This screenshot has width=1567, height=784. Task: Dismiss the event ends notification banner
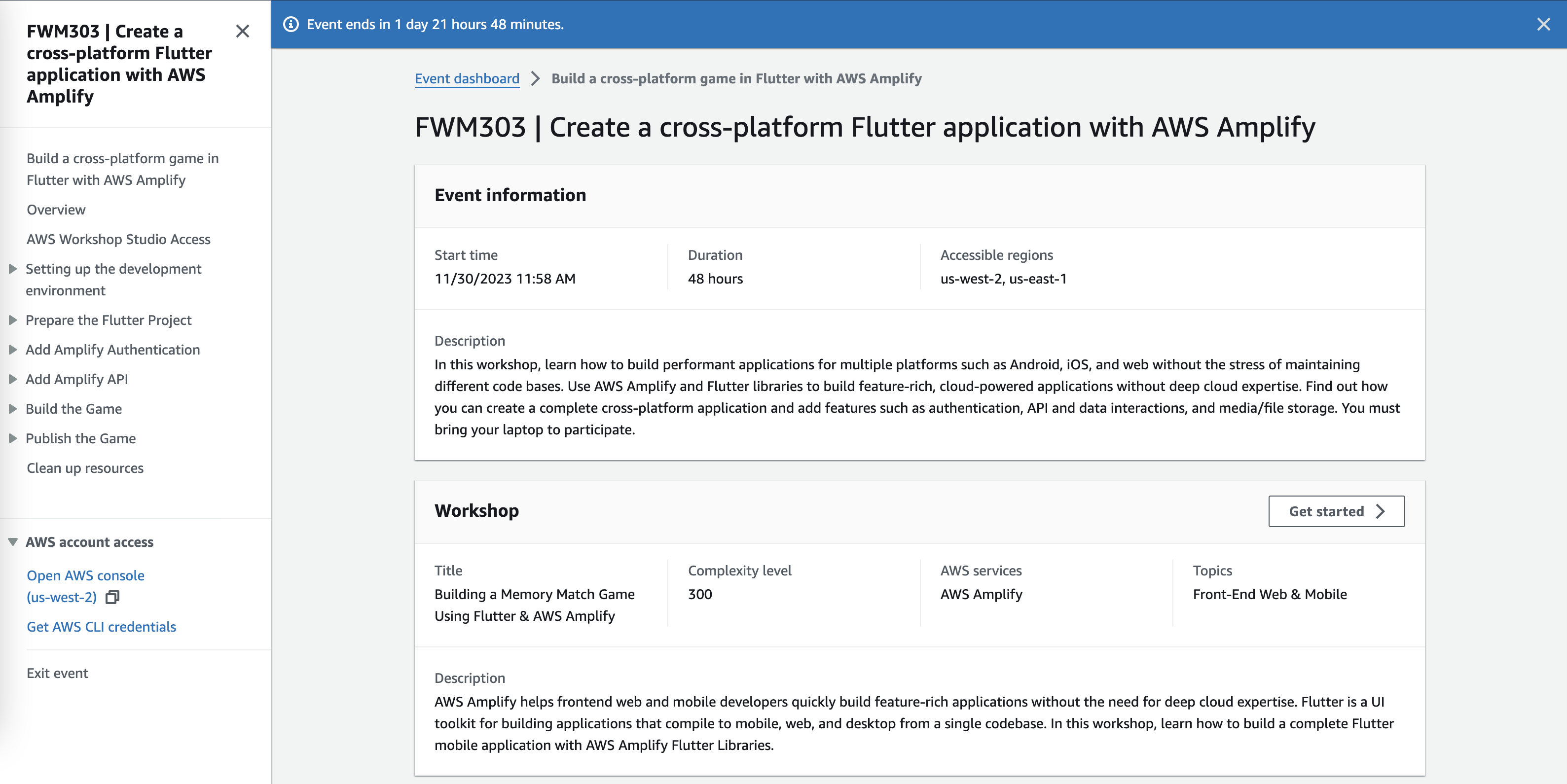click(1543, 24)
